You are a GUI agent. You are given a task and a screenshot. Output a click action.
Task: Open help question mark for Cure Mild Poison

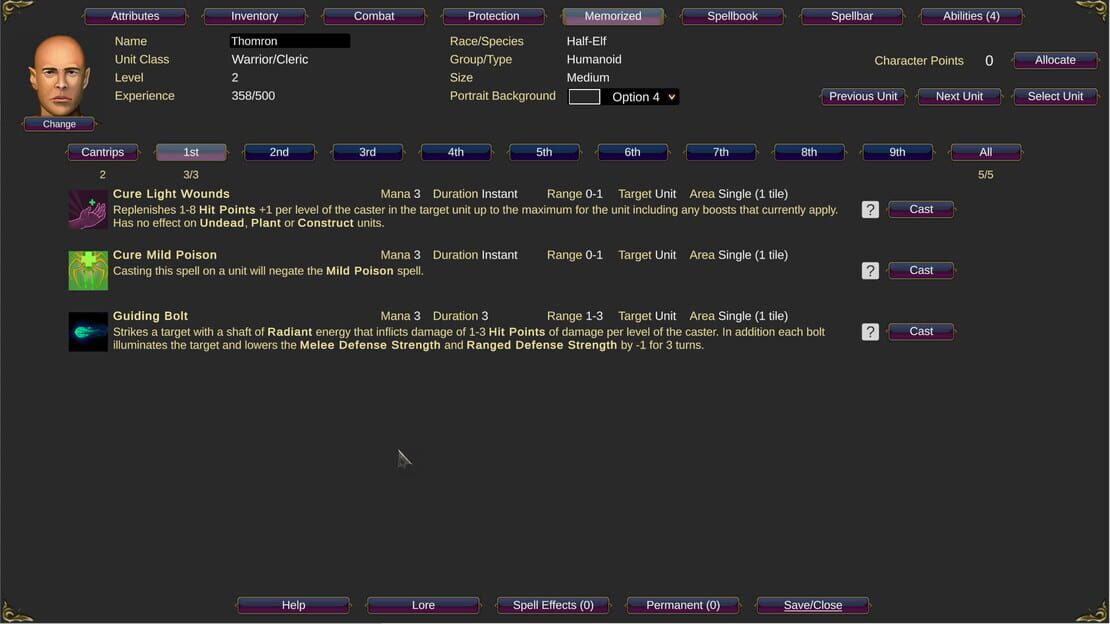(870, 271)
